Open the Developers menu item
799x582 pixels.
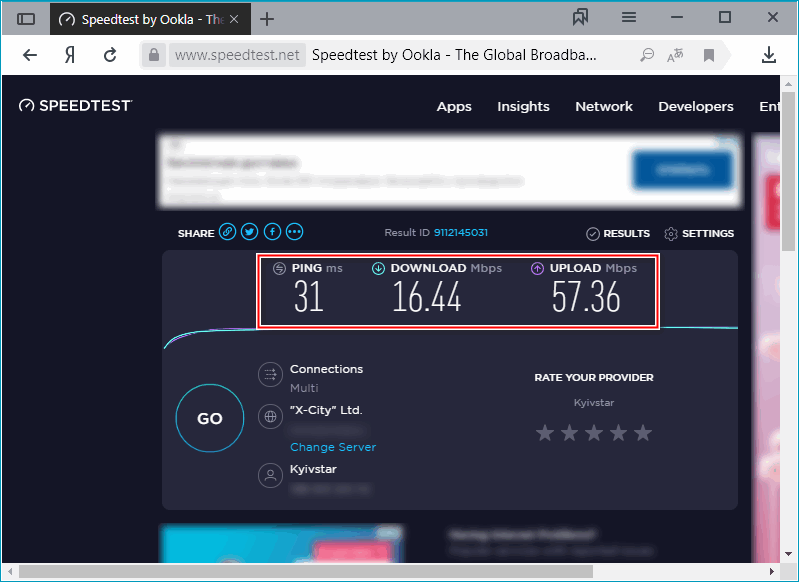click(x=696, y=107)
